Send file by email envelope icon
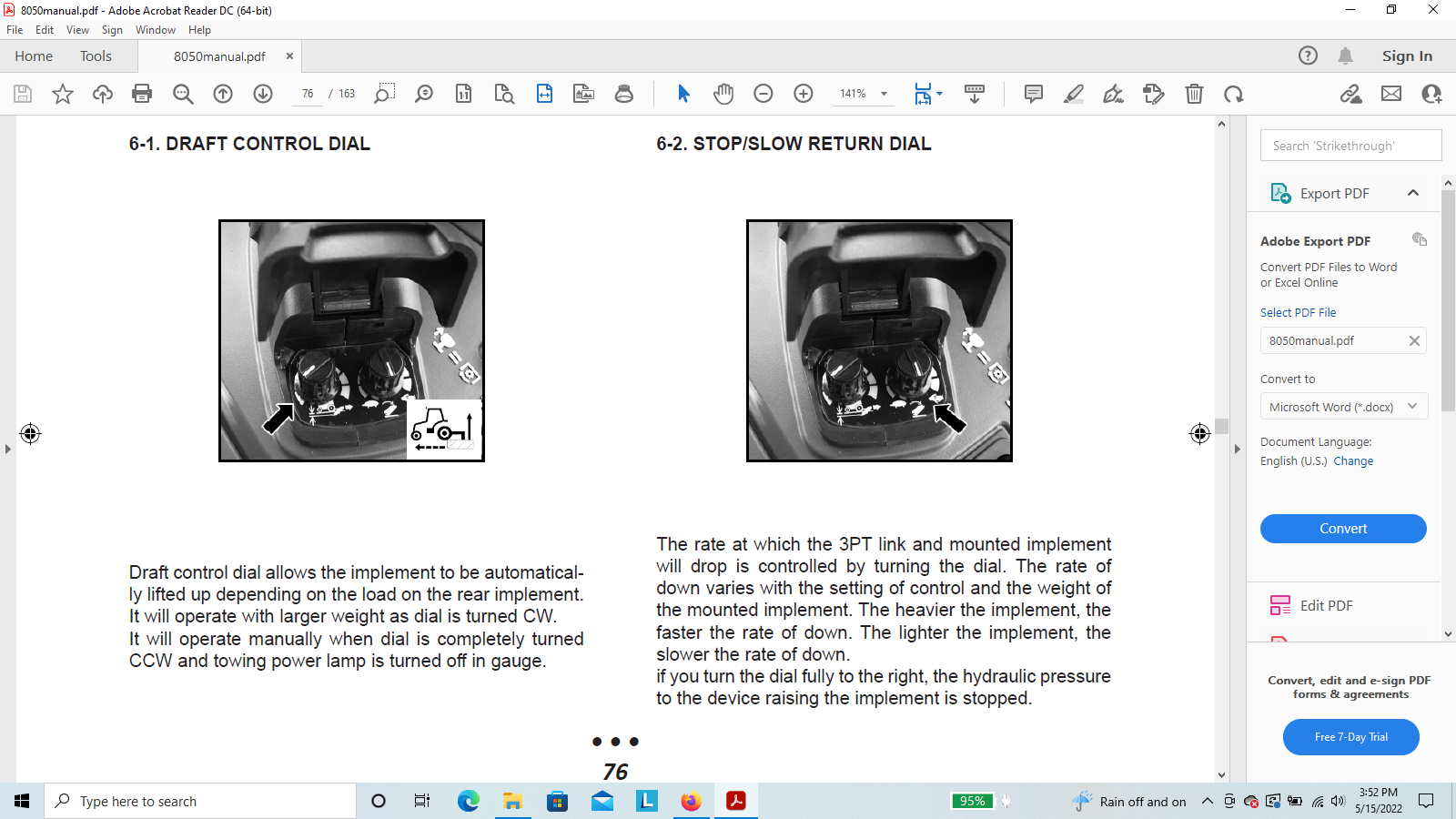The width and height of the screenshot is (1456, 819). coord(1391,94)
